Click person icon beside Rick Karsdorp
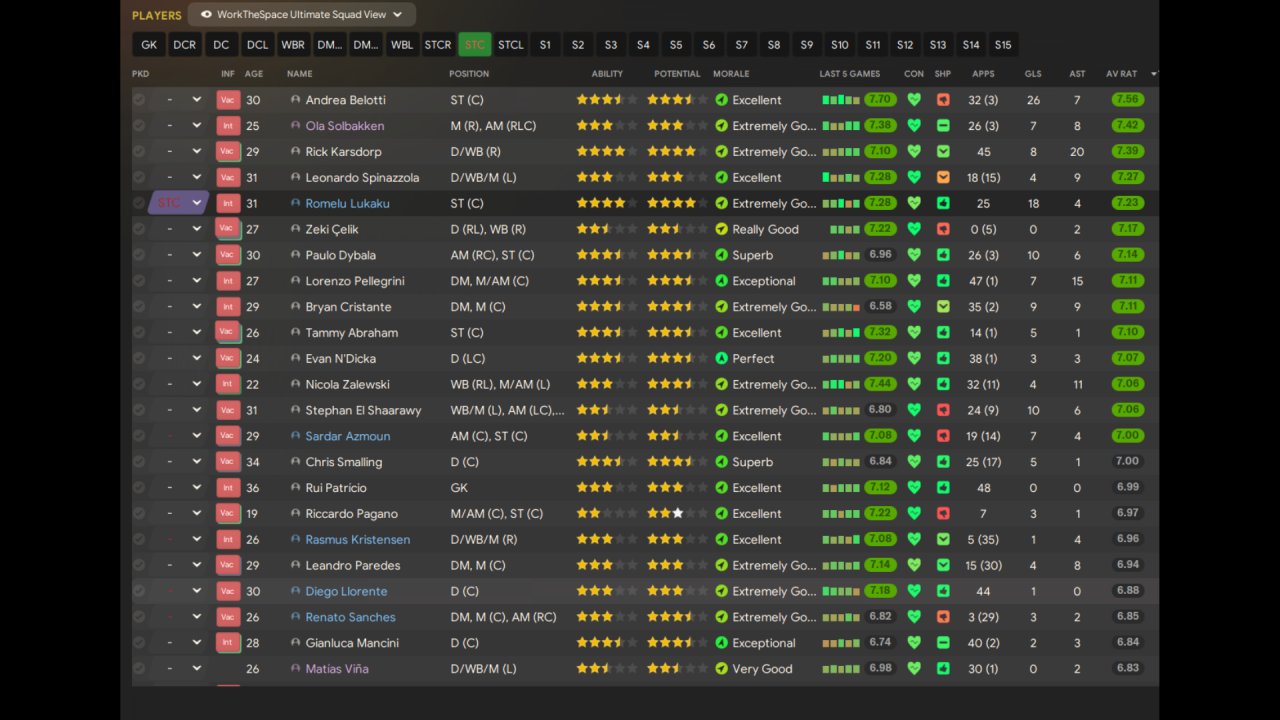This screenshot has height=720, width=1280. (x=295, y=152)
